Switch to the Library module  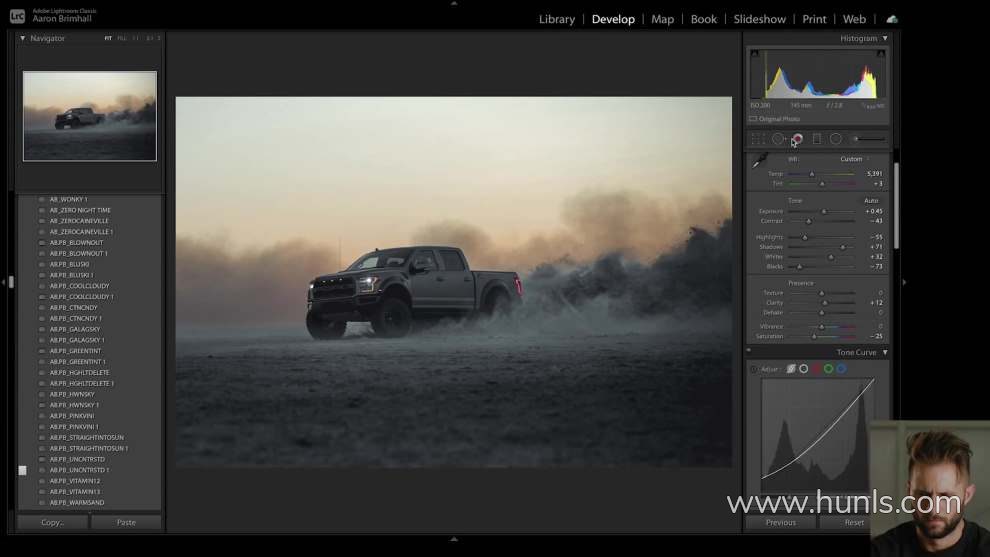click(x=557, y=19)
